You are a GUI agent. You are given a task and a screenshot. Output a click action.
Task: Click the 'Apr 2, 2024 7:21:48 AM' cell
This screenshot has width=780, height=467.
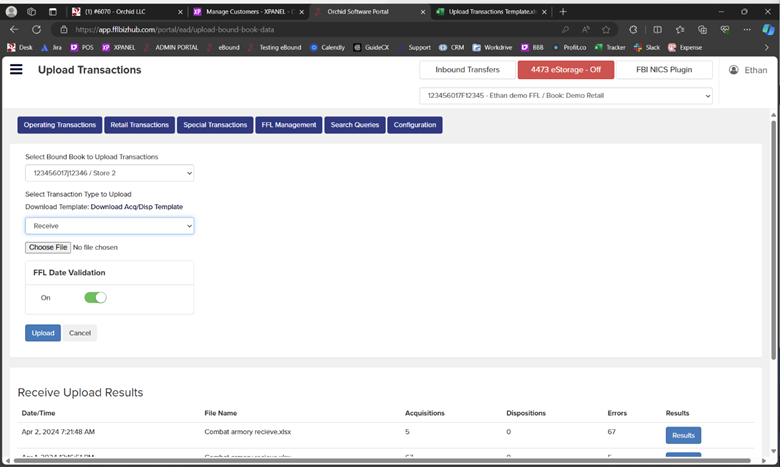(58, 432)
